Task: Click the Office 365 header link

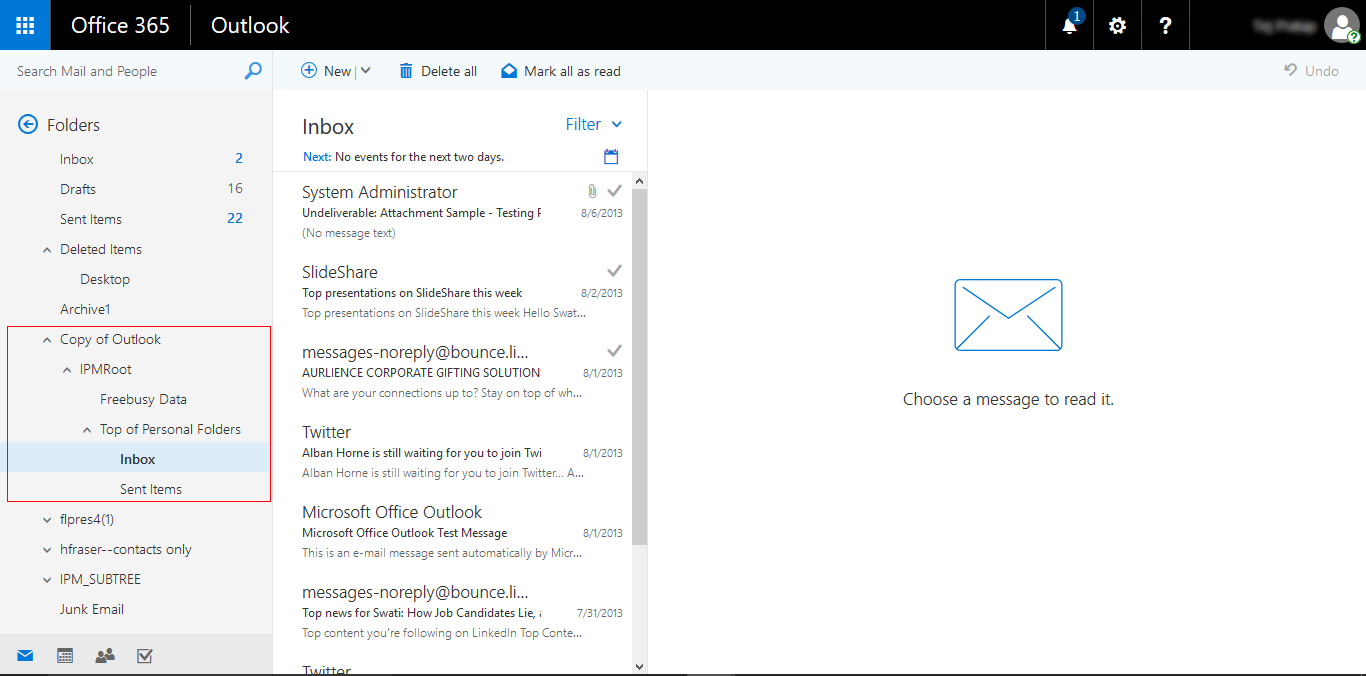Action: point(120,25)
